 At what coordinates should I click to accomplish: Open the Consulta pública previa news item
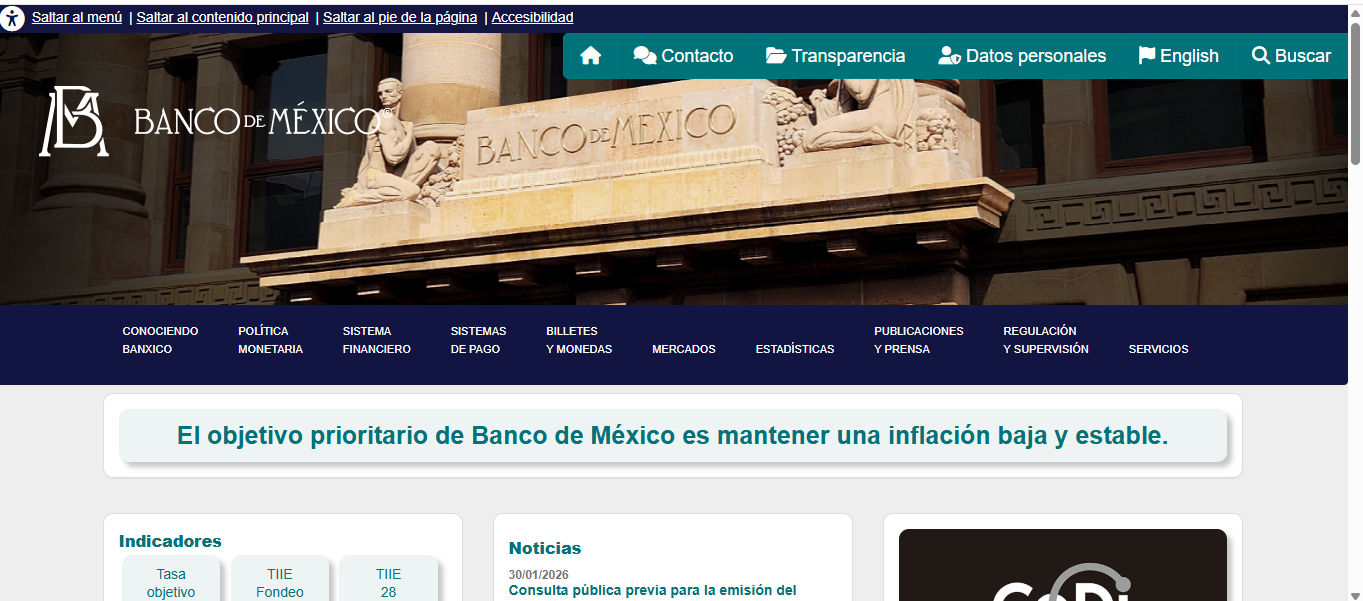pyautogui.click(x=652, y=590)
